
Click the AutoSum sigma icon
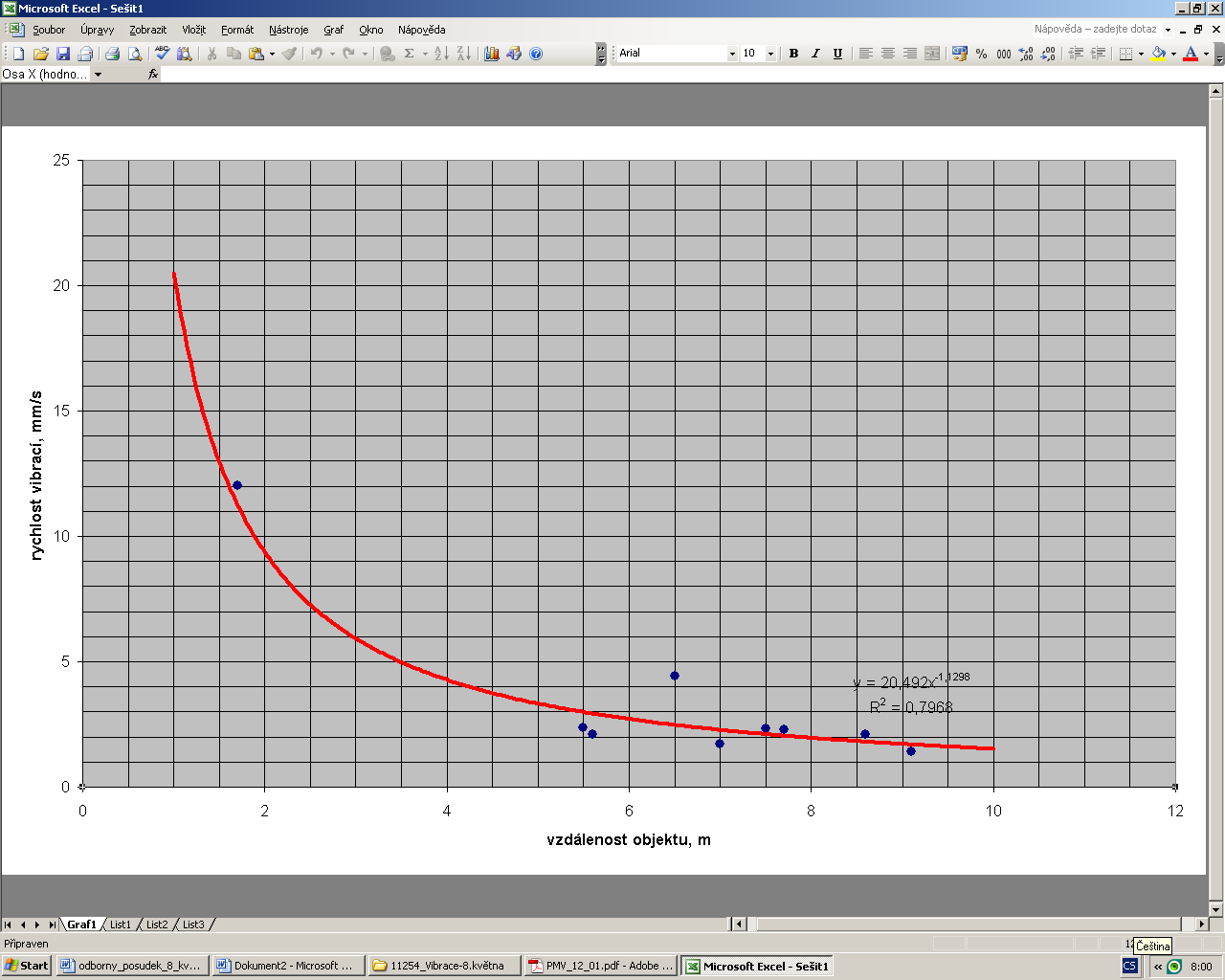tap(409, 54)
